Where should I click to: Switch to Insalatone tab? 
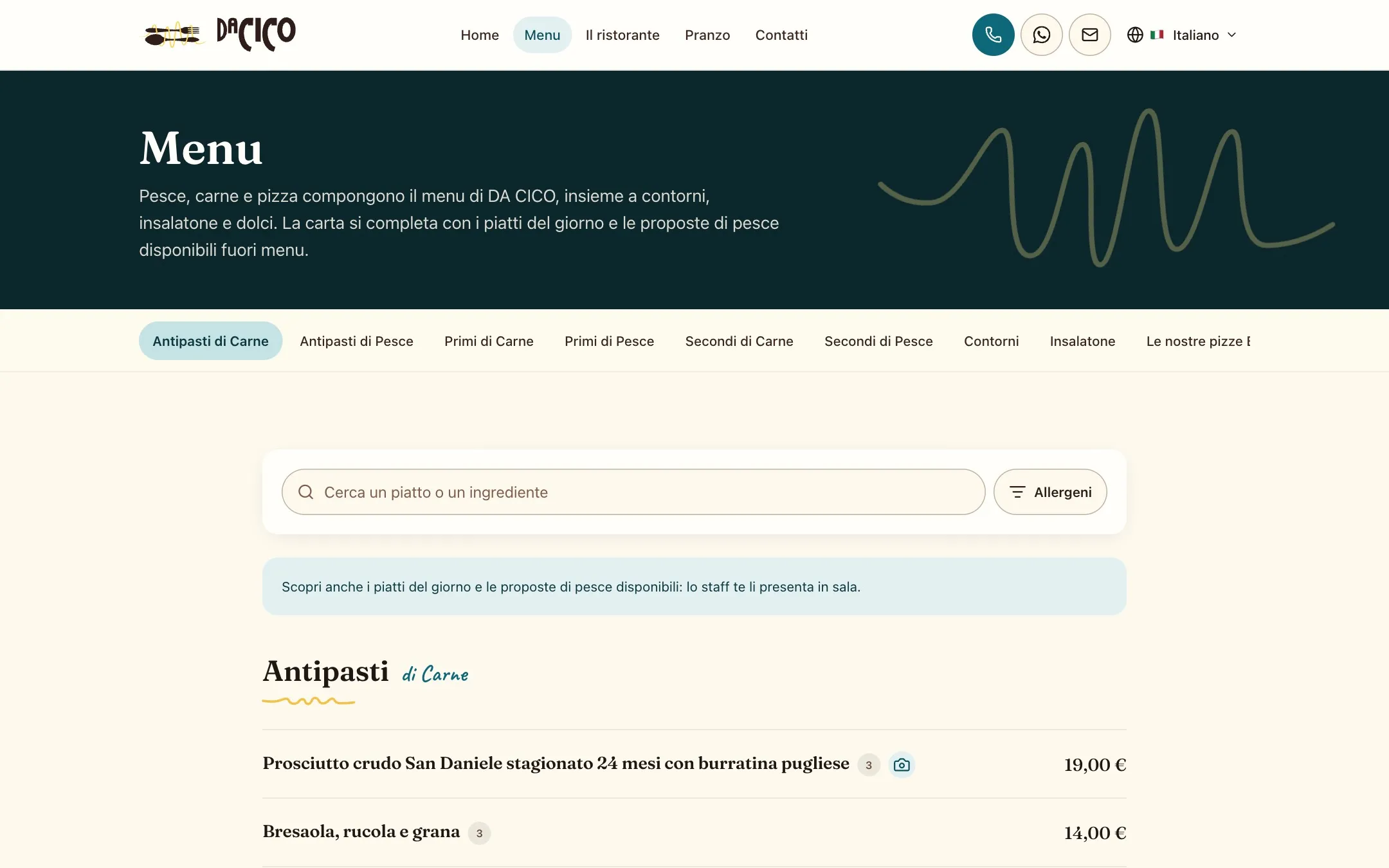click(1082, 341)
